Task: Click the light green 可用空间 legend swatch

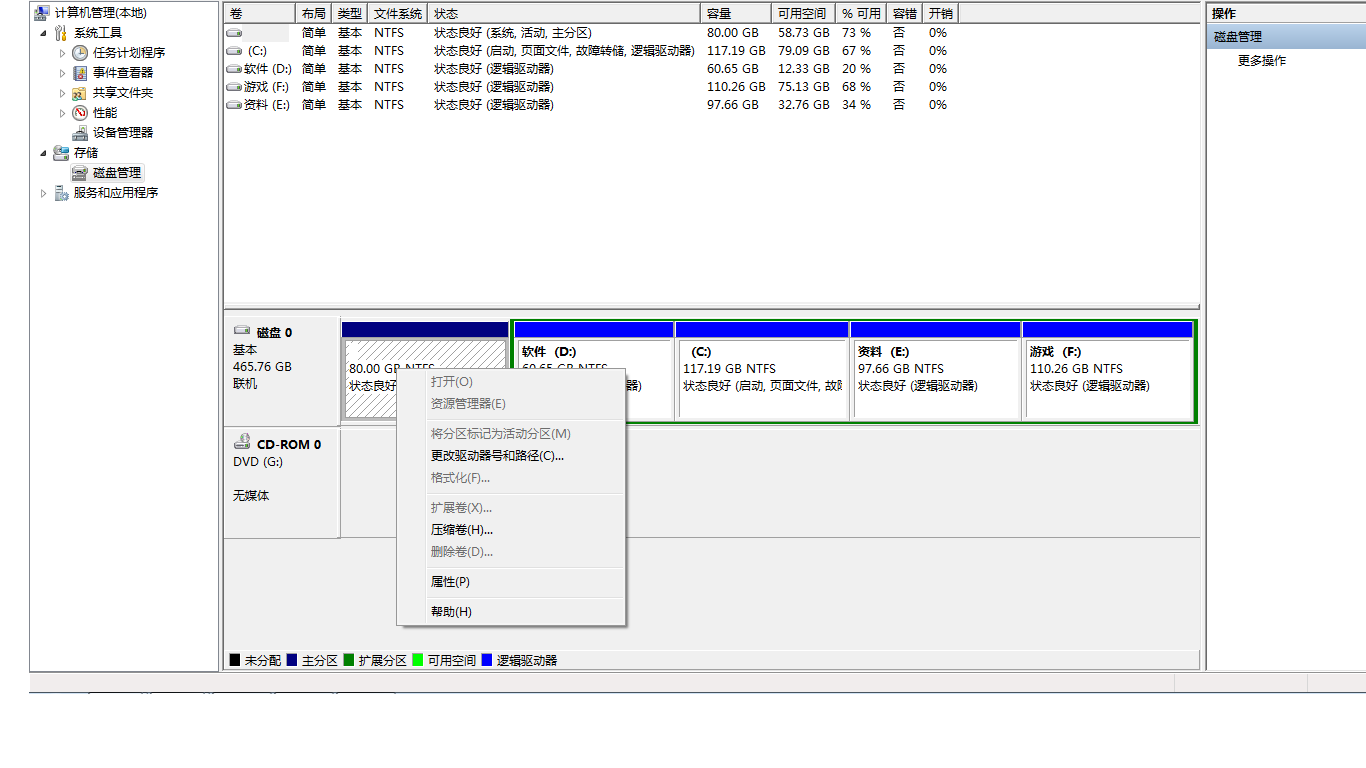Action: pyautogui.click(x=418, y=660)
